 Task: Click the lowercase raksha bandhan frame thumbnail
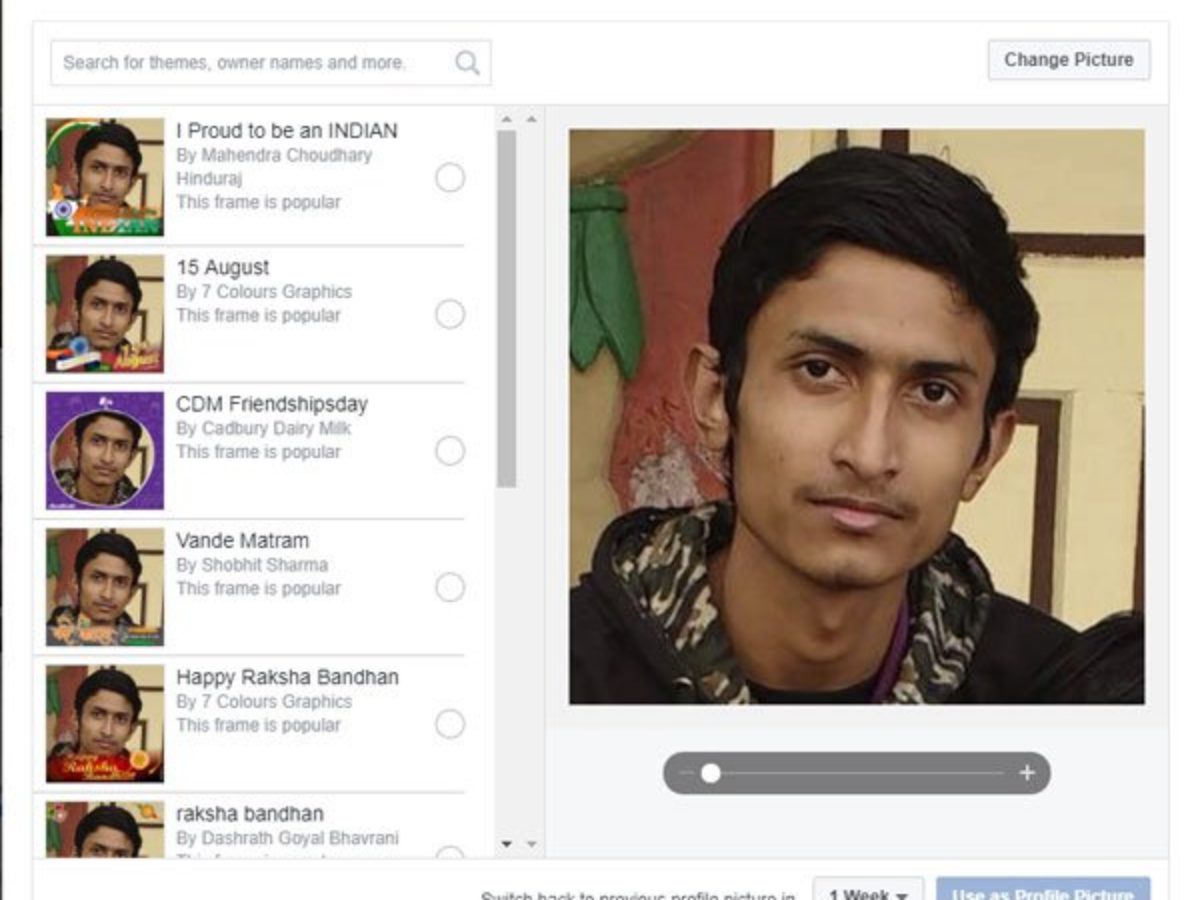(105, 829)
